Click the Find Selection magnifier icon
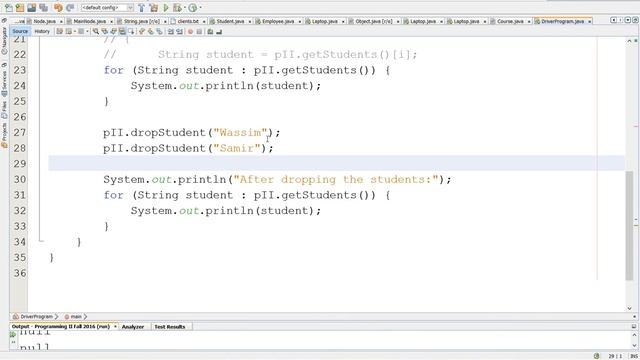Viewport: 640px width, 360px height. (x=96, y=31)
